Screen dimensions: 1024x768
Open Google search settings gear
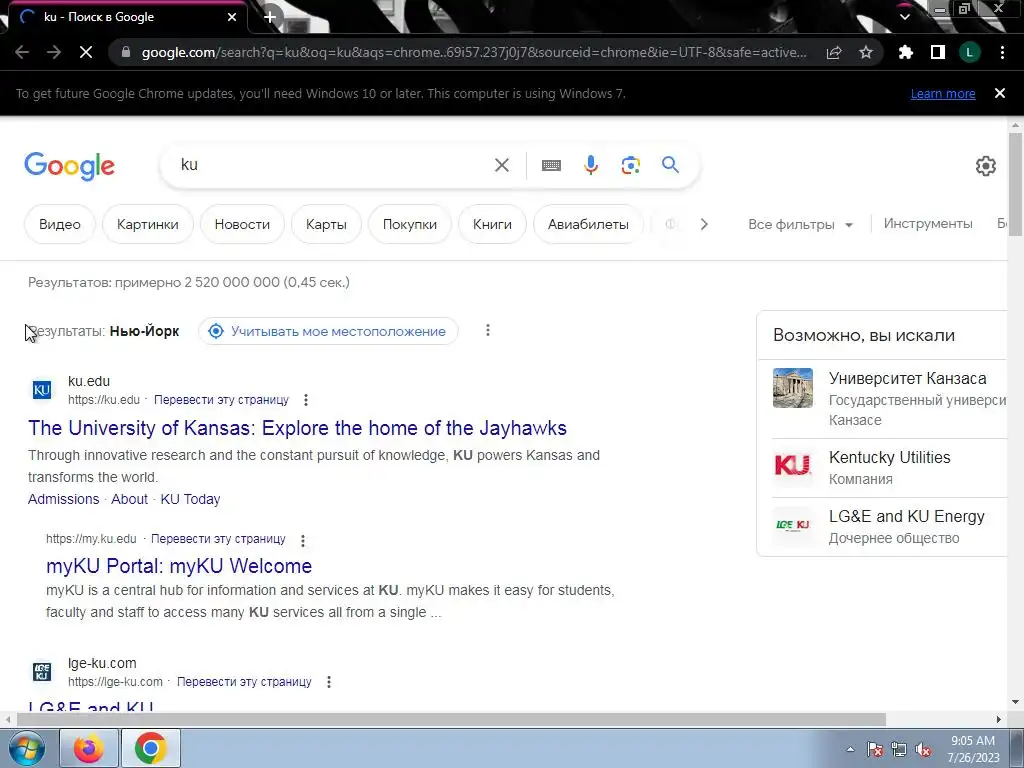[985, 166]
